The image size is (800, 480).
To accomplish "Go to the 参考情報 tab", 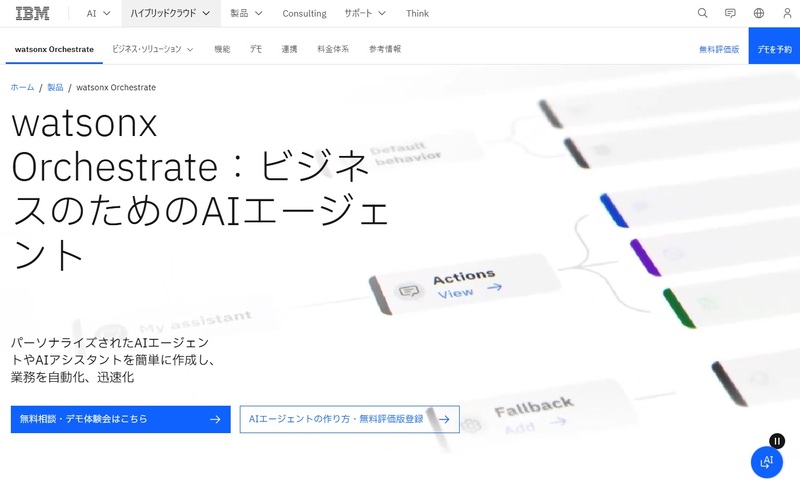I will click(385, 49).
